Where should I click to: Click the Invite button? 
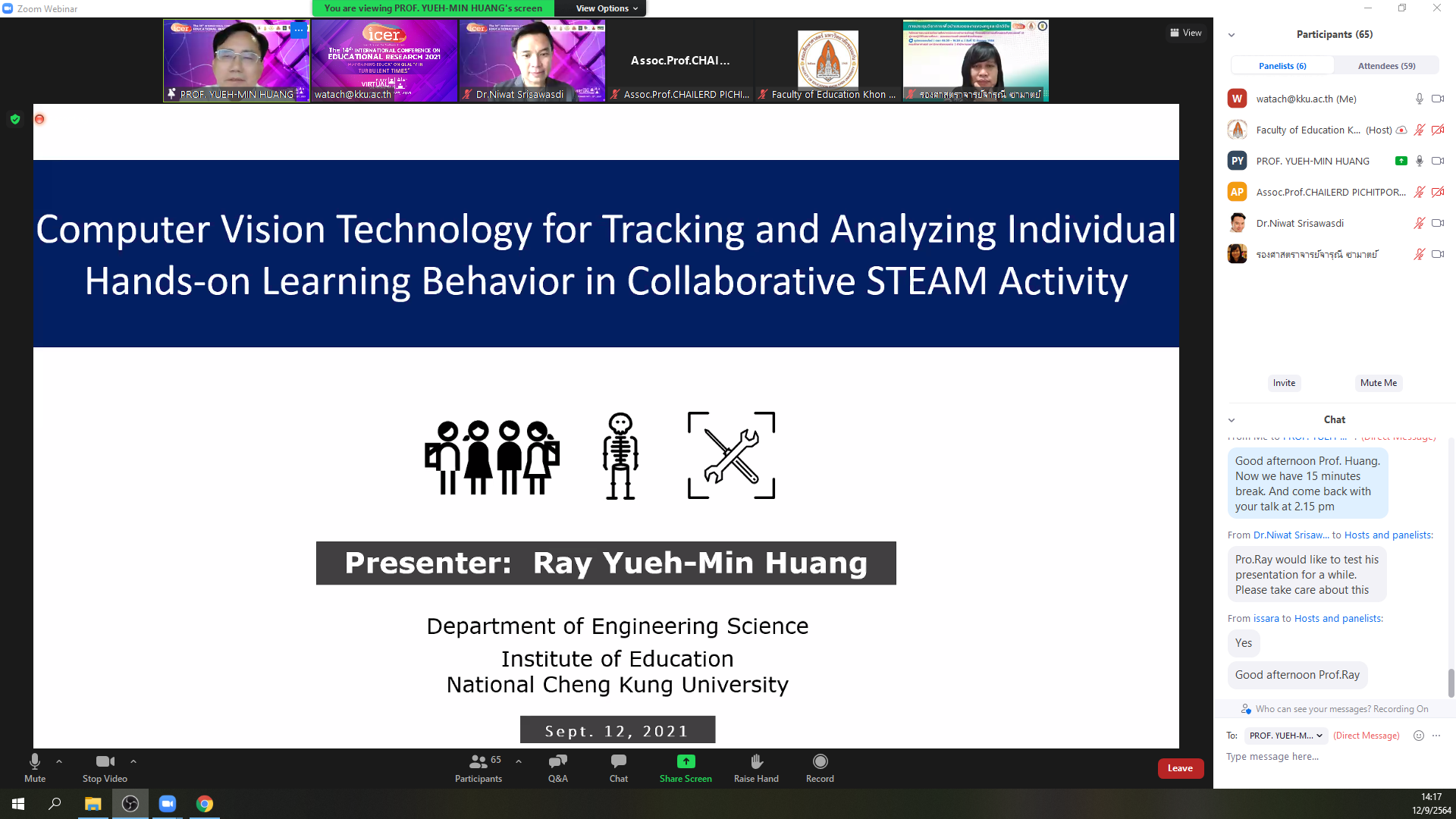1284,383
